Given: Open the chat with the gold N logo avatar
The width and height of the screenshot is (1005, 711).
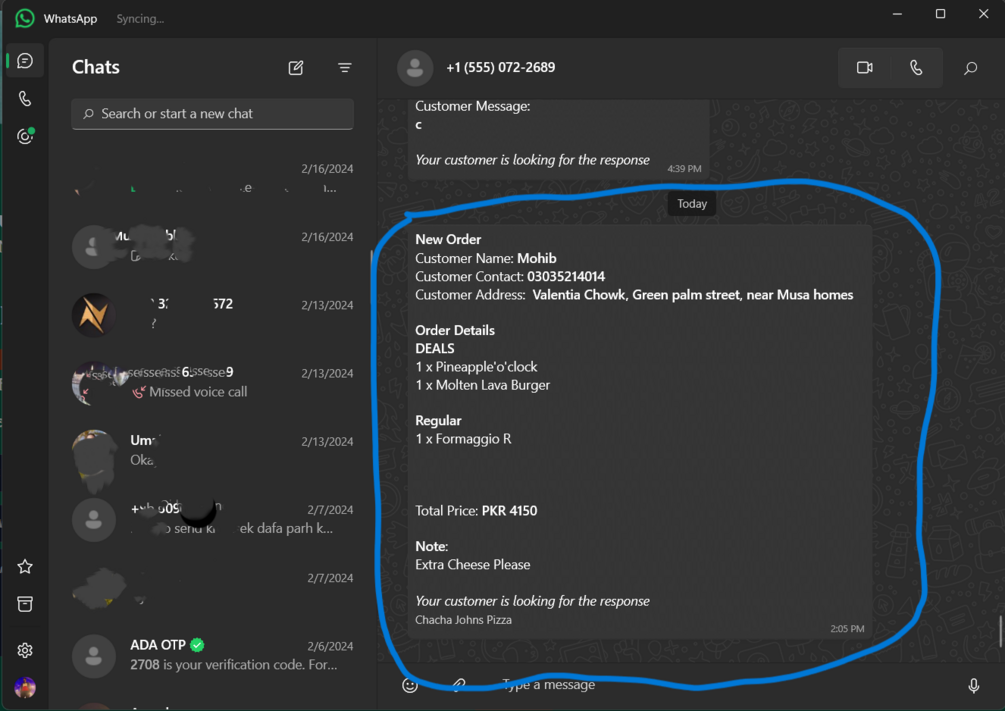Looking at the screenshot, I should click(x=212, y=314).
